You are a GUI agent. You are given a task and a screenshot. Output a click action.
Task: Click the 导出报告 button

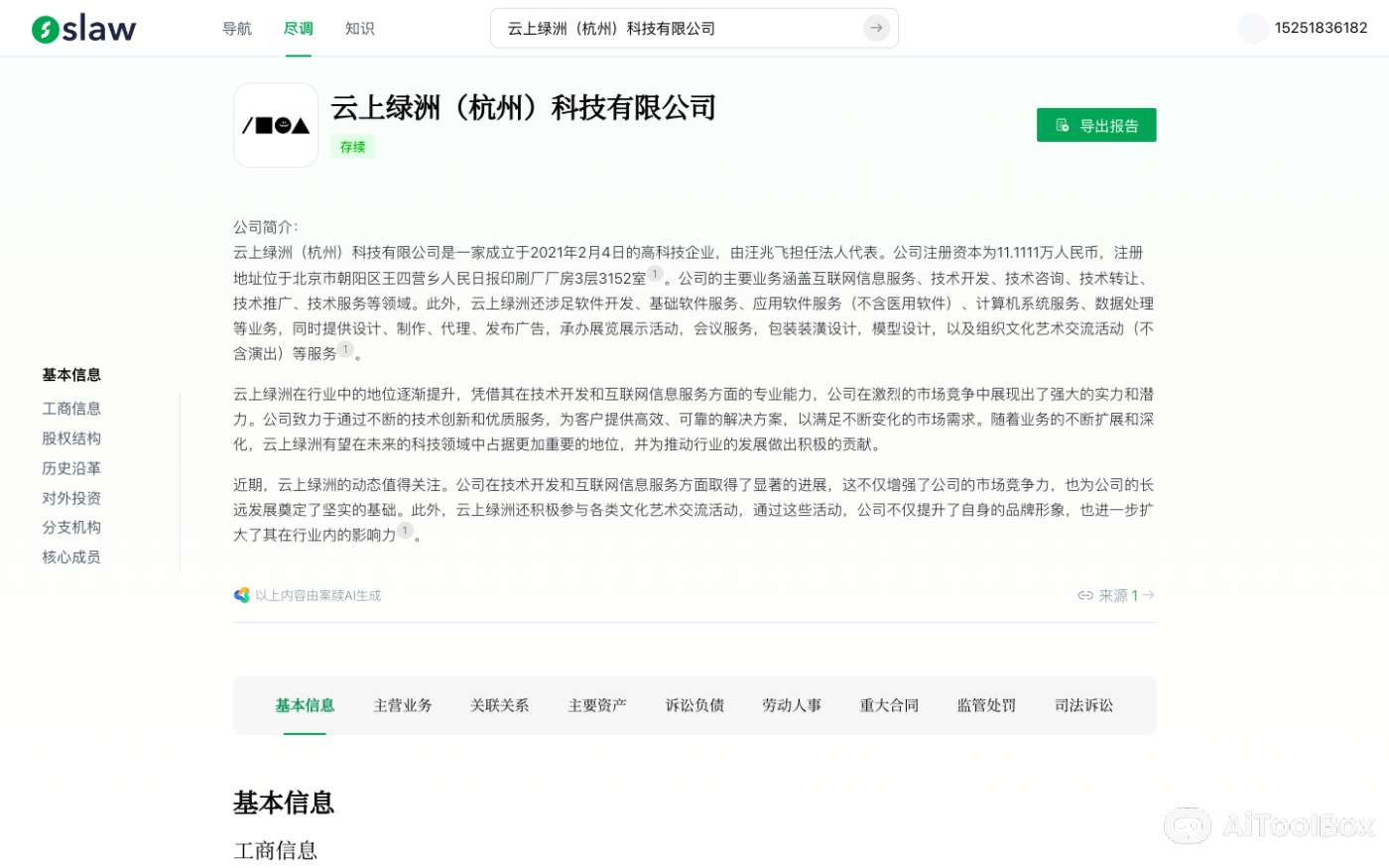pyautogui.click(x=1096, y=124)
